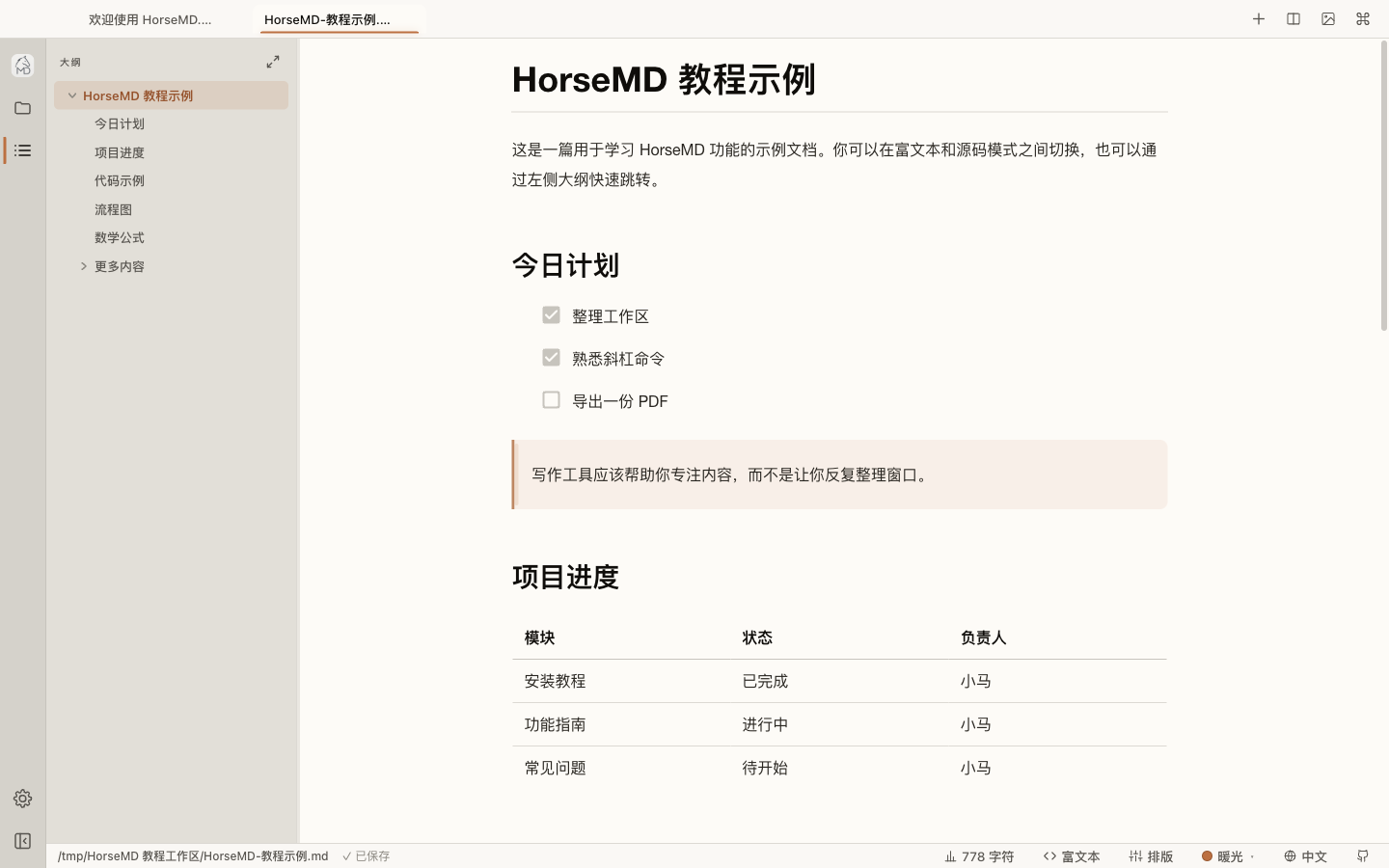This screenshot has width=1389, height=868.
Task: Click the image icon in the top bar
Action: click(x=1328, y=19)
